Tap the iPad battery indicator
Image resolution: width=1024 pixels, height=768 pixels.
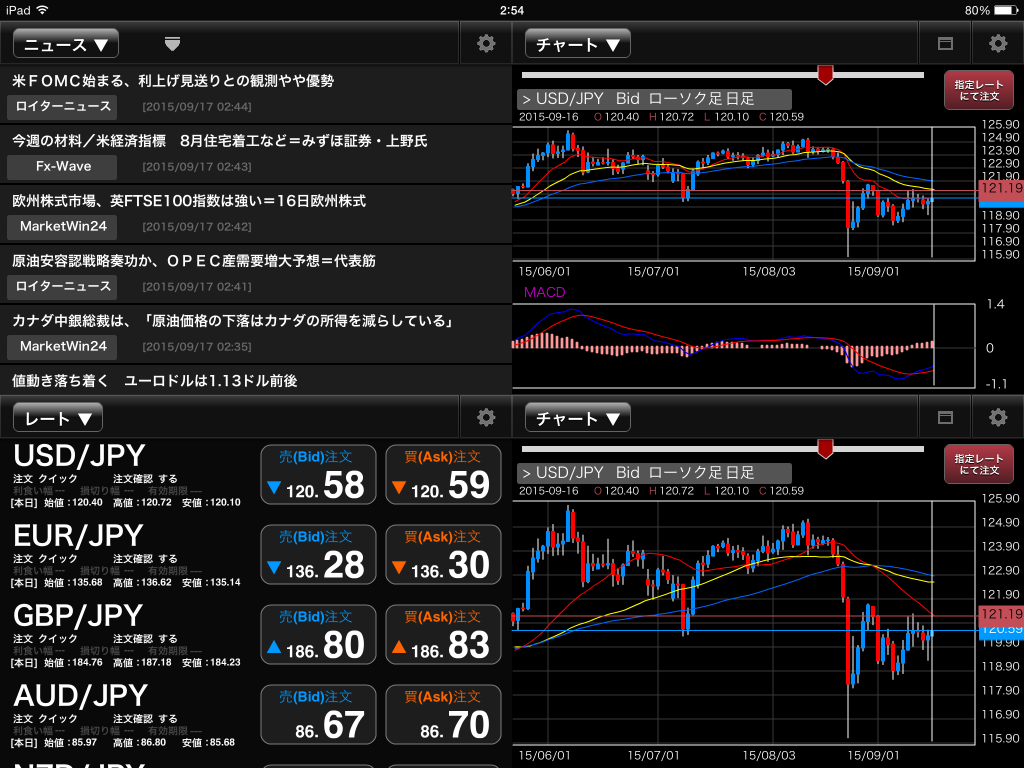coord(1008,10)
